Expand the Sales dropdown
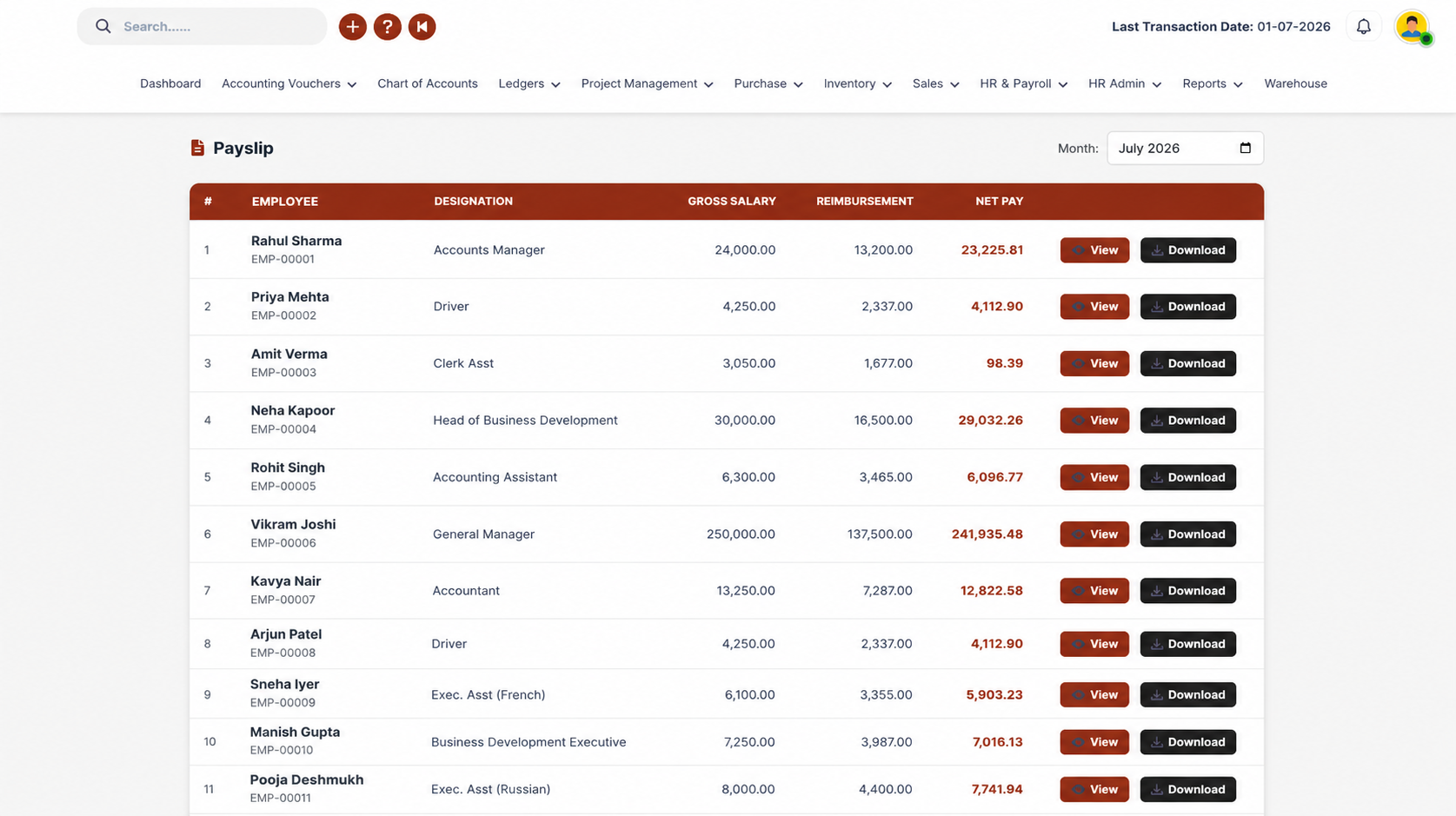 [936, 84]
